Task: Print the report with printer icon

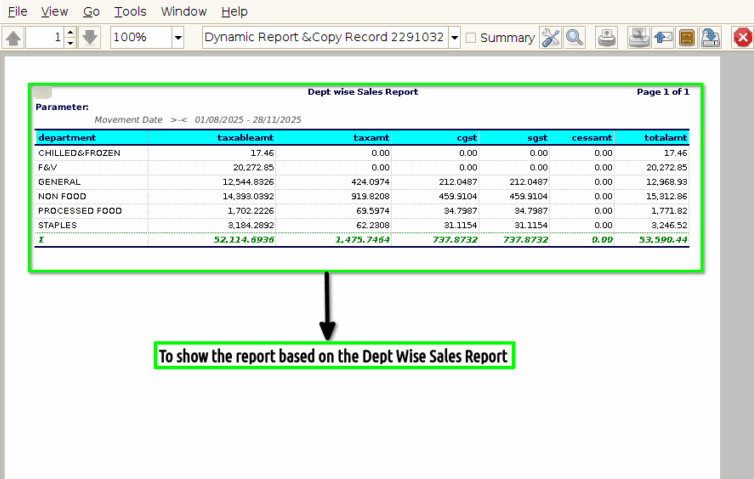Action: 606,37
